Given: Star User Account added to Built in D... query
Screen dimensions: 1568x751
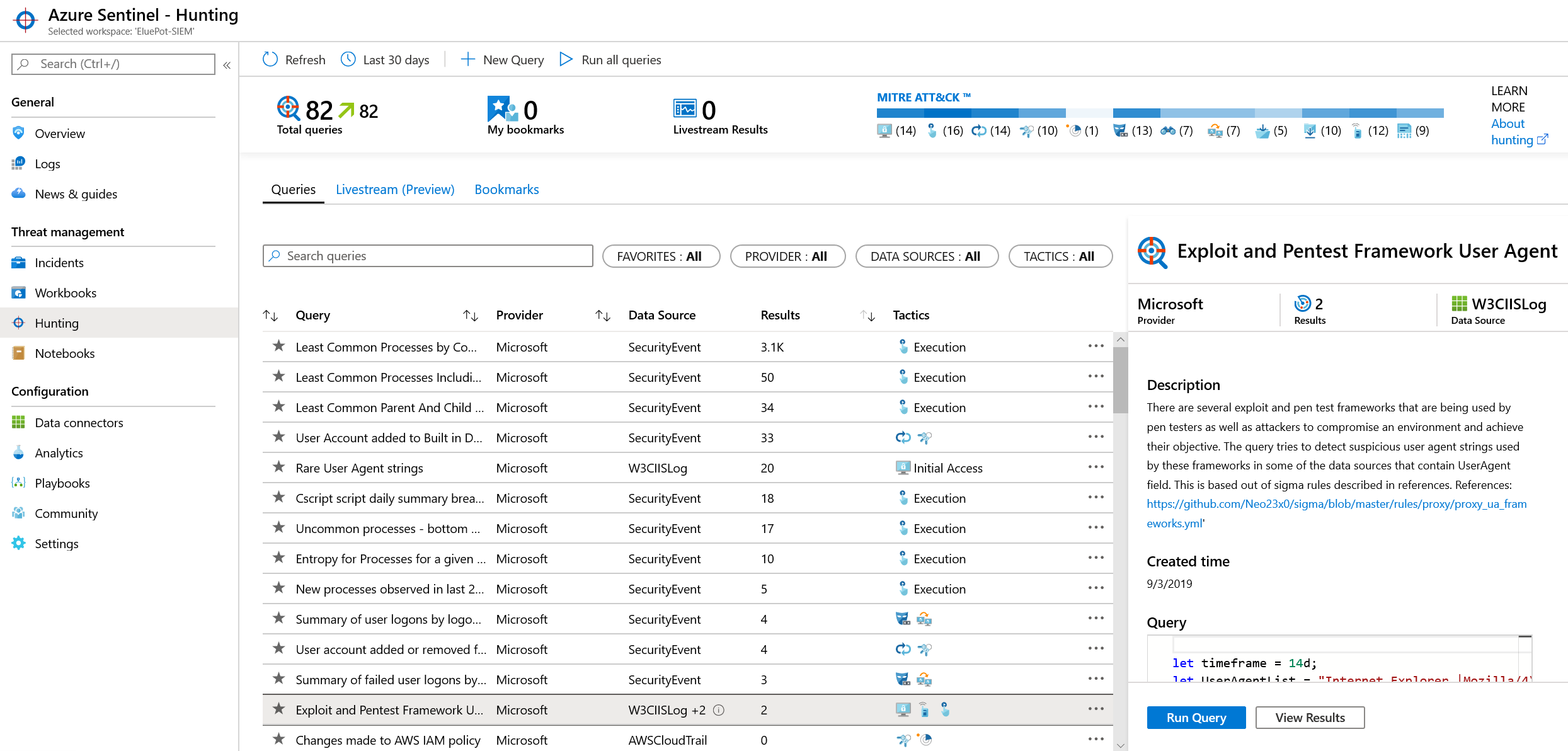Looking at the screenshot, I should tap(278, 437).
